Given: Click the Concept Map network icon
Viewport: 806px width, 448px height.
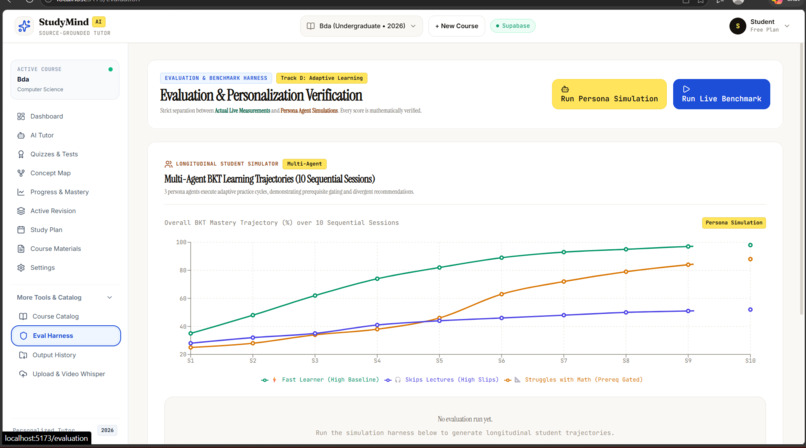Looking at the screenshot, I should pos(21,173).
